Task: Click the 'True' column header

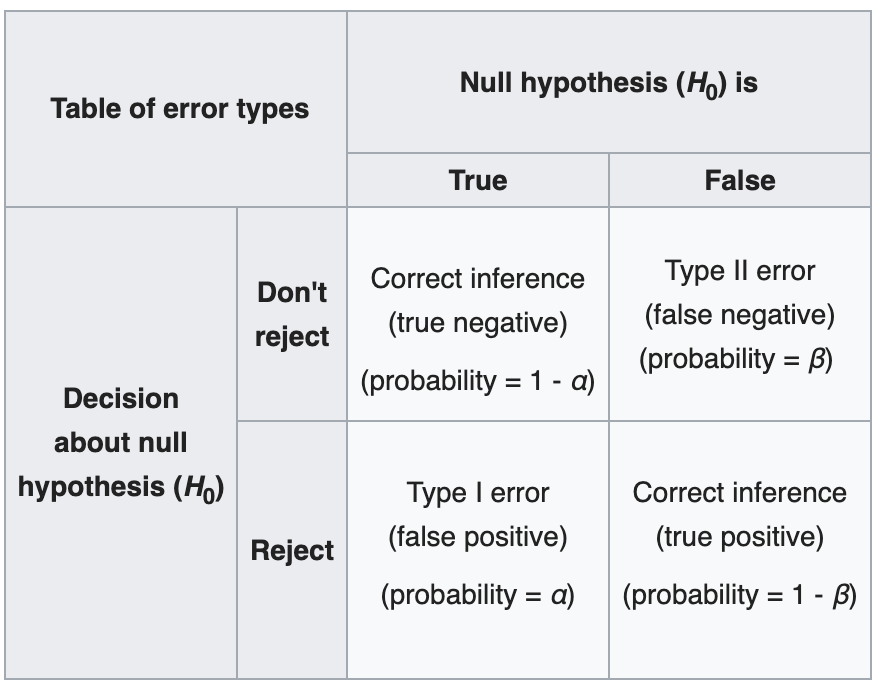Action: [478, 180]
